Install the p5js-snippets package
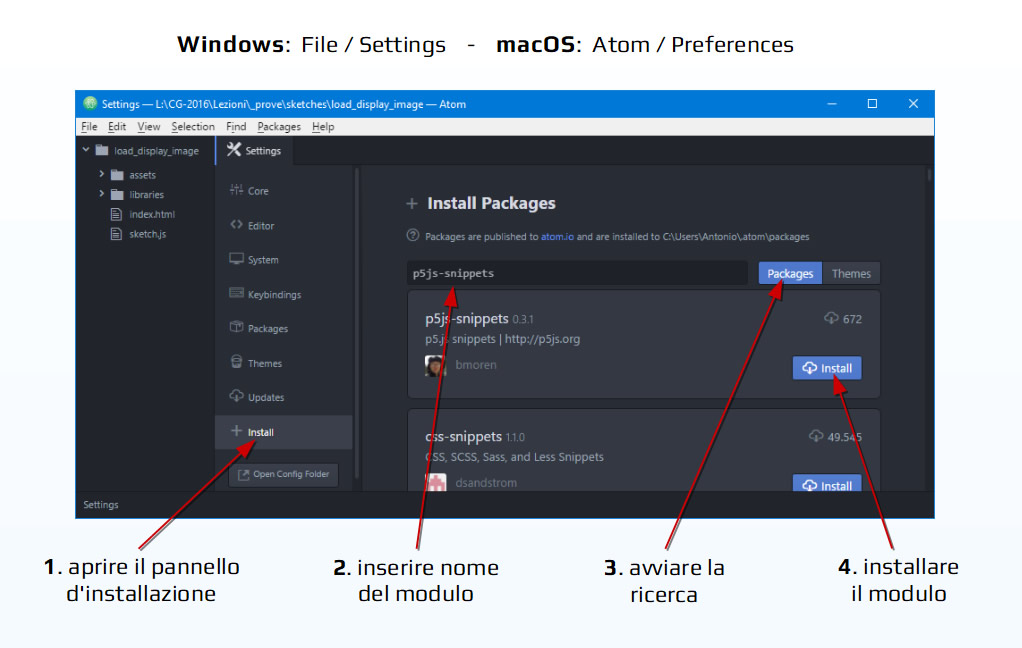Image resolution: width=1022 pixels, height=648 pixels. [x=827, y=368]
